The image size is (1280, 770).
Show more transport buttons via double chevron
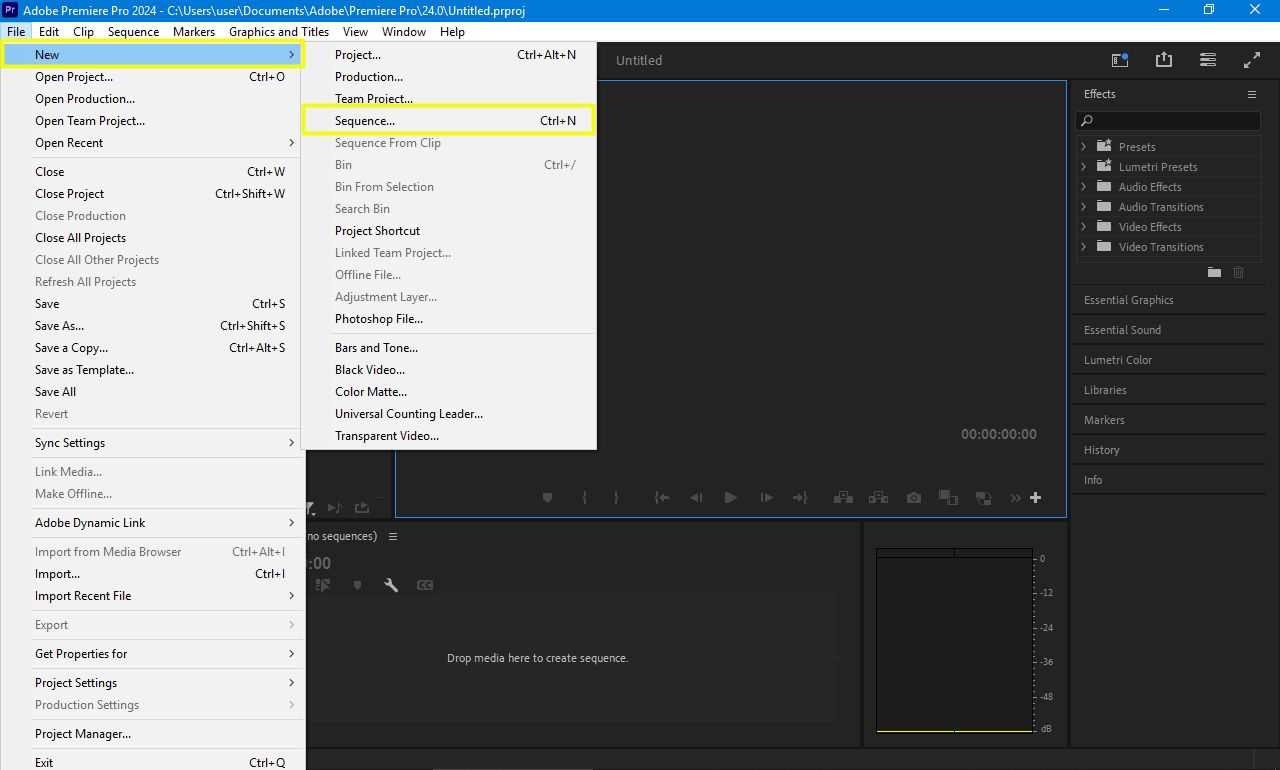click(1016, 497)
